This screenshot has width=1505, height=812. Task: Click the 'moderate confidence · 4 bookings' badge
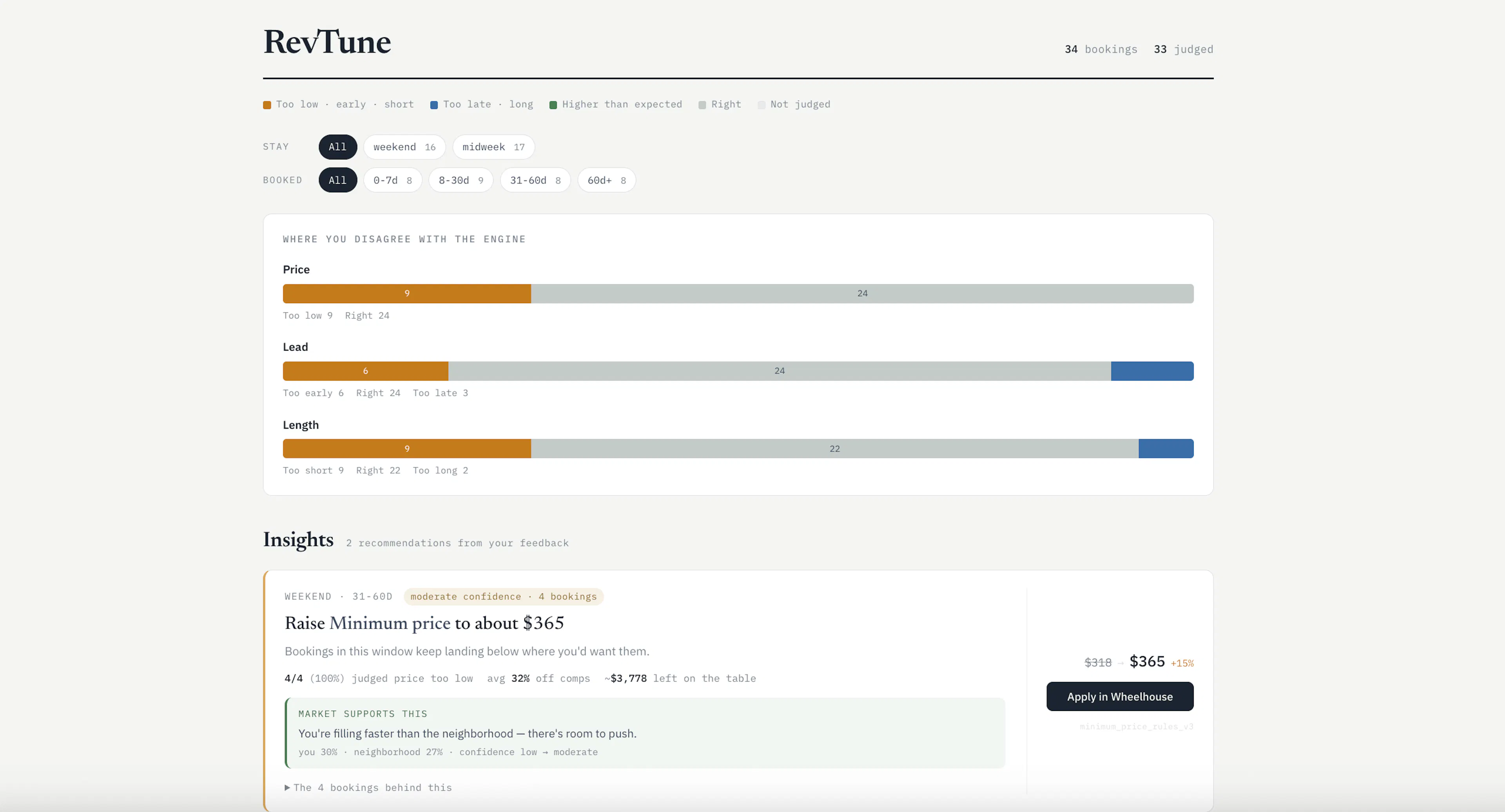coord(503,596)
